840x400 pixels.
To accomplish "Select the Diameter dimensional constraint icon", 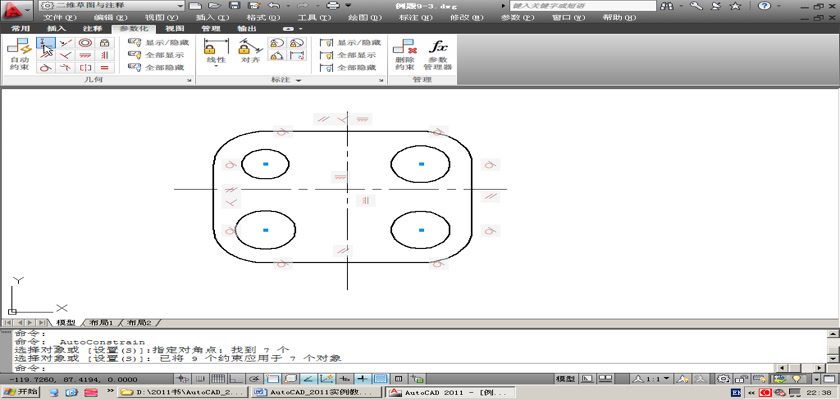I will pos(297,43).
